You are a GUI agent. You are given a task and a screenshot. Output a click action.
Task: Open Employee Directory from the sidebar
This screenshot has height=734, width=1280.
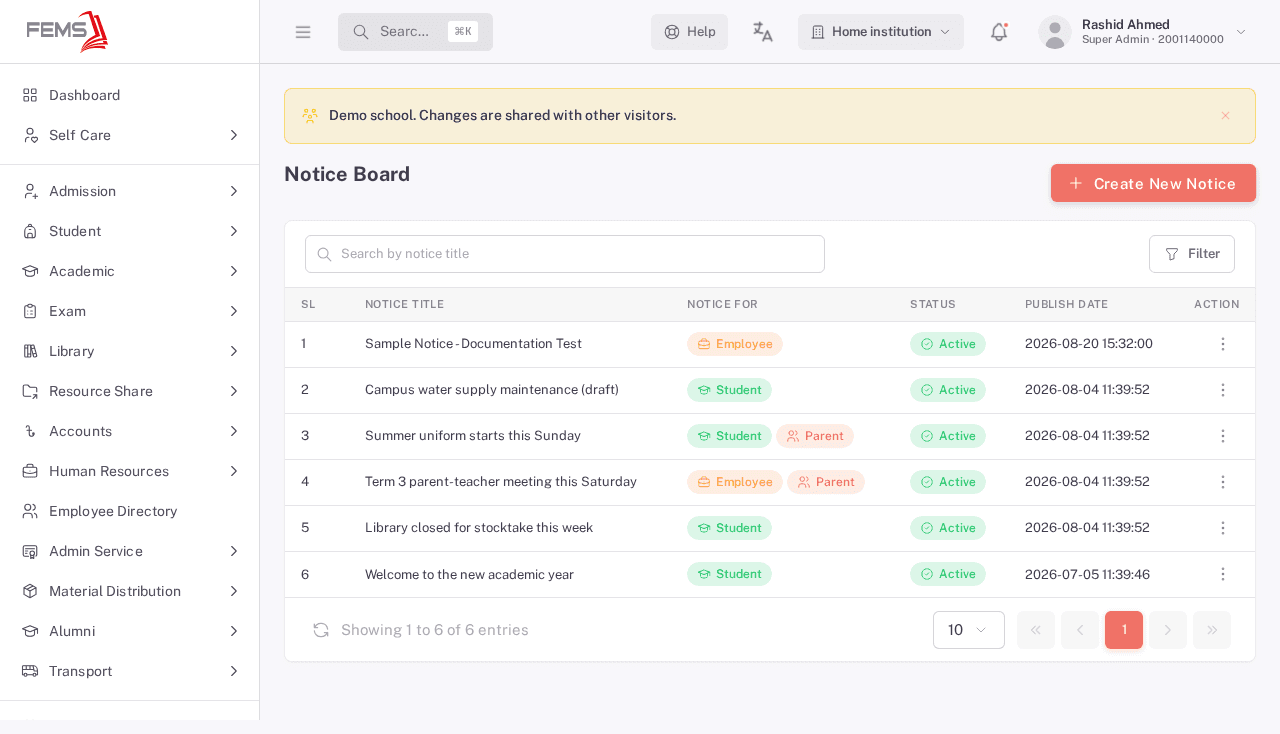pyautogui.click(x=130, y=511)
